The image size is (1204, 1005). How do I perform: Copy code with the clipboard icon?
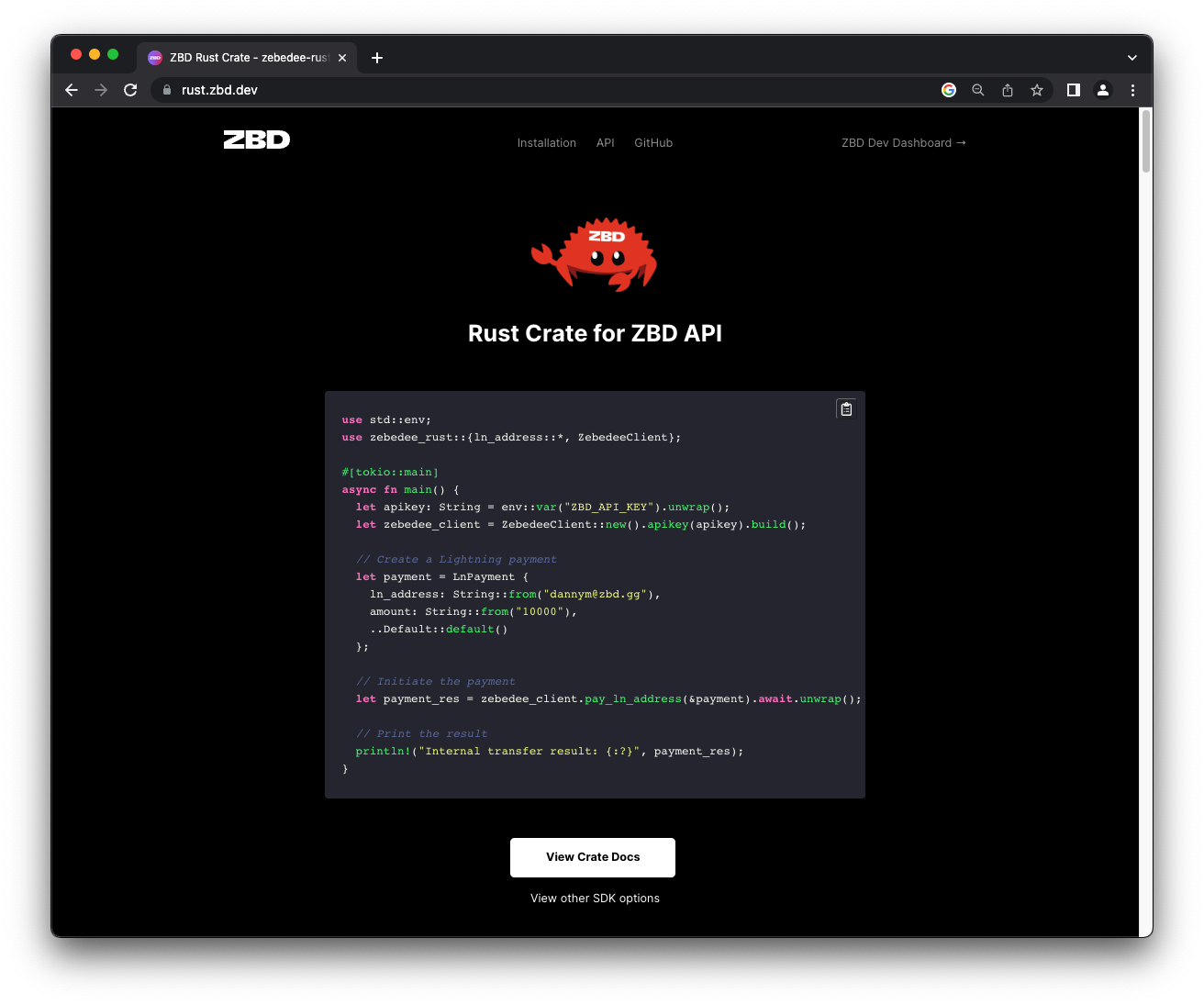(846, 409)
